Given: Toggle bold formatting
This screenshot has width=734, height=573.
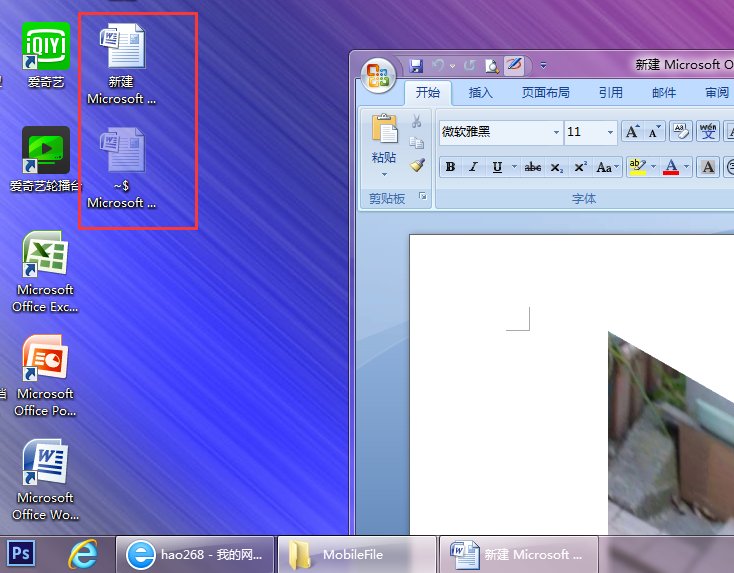Looking at the screenshot, I should click(x=450, y=167).
